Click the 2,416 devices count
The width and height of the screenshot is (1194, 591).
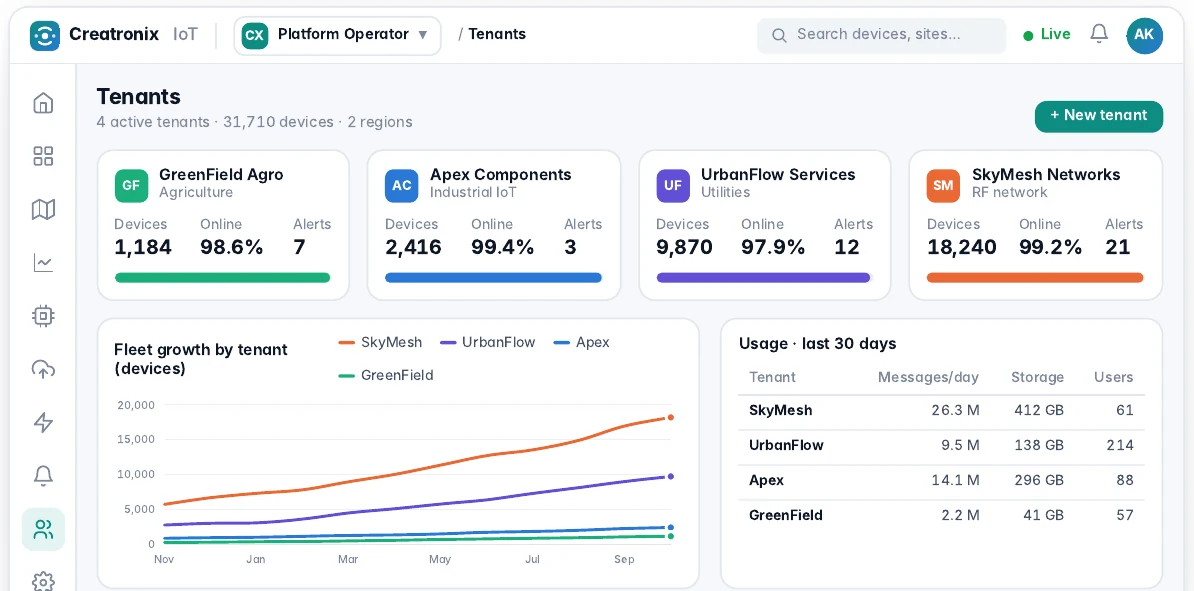(x=413, y=248)
